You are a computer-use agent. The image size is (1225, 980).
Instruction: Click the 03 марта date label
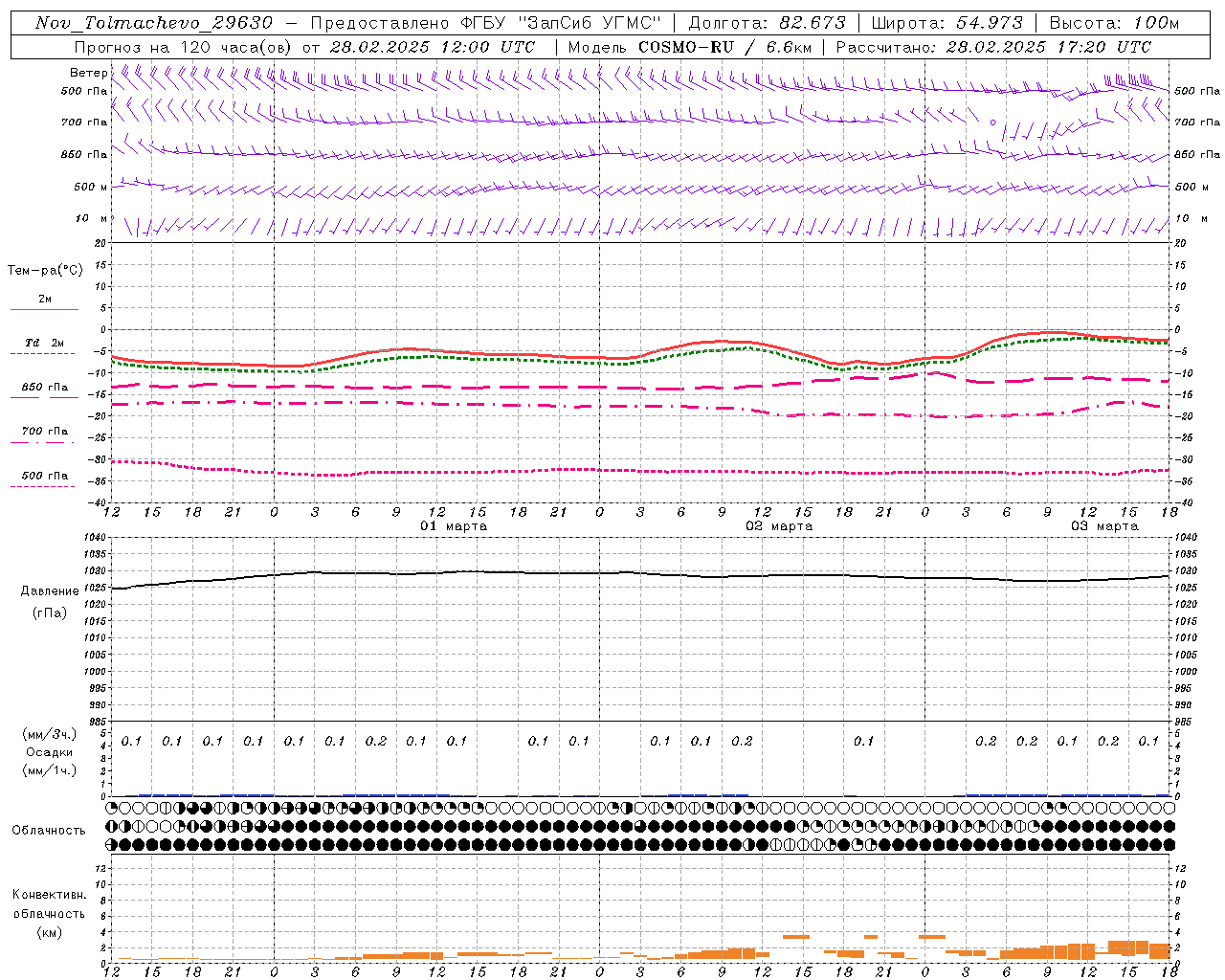point(1104,526)
